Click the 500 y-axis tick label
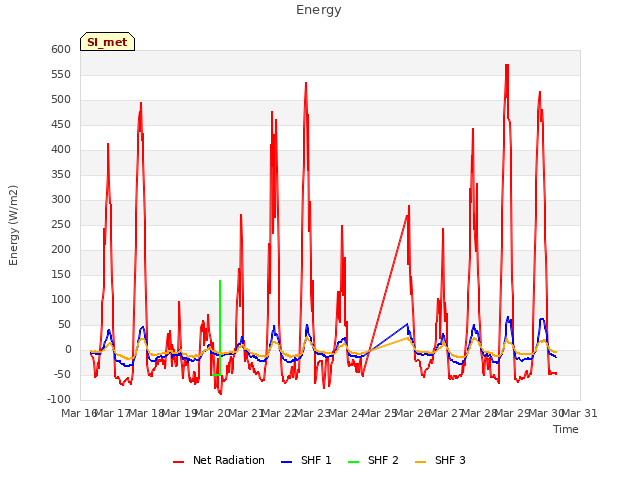 pyautogui.click(x=61, y=100)
